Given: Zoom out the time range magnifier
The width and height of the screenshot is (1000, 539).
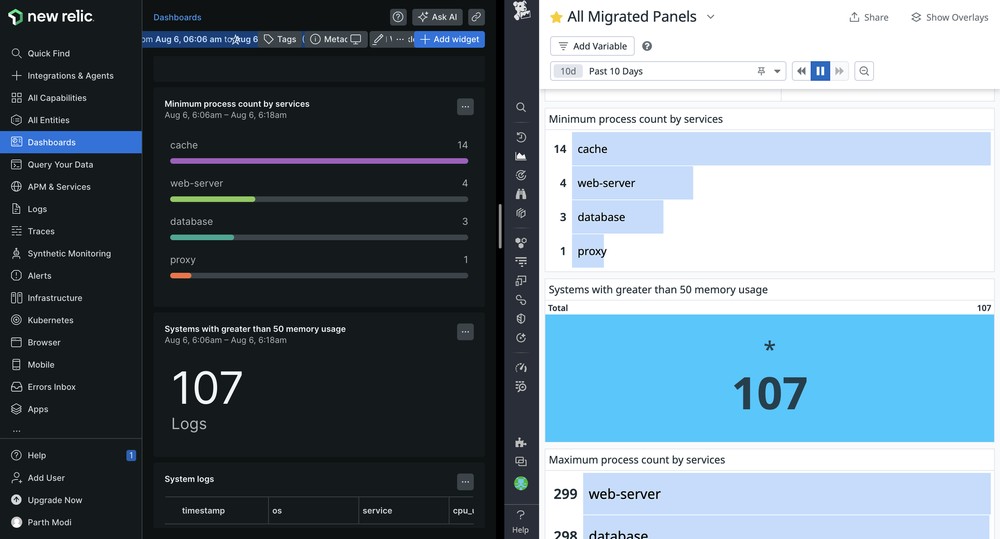Looking at the screenshot, I should pyautogui.click(x=864, y=71).
